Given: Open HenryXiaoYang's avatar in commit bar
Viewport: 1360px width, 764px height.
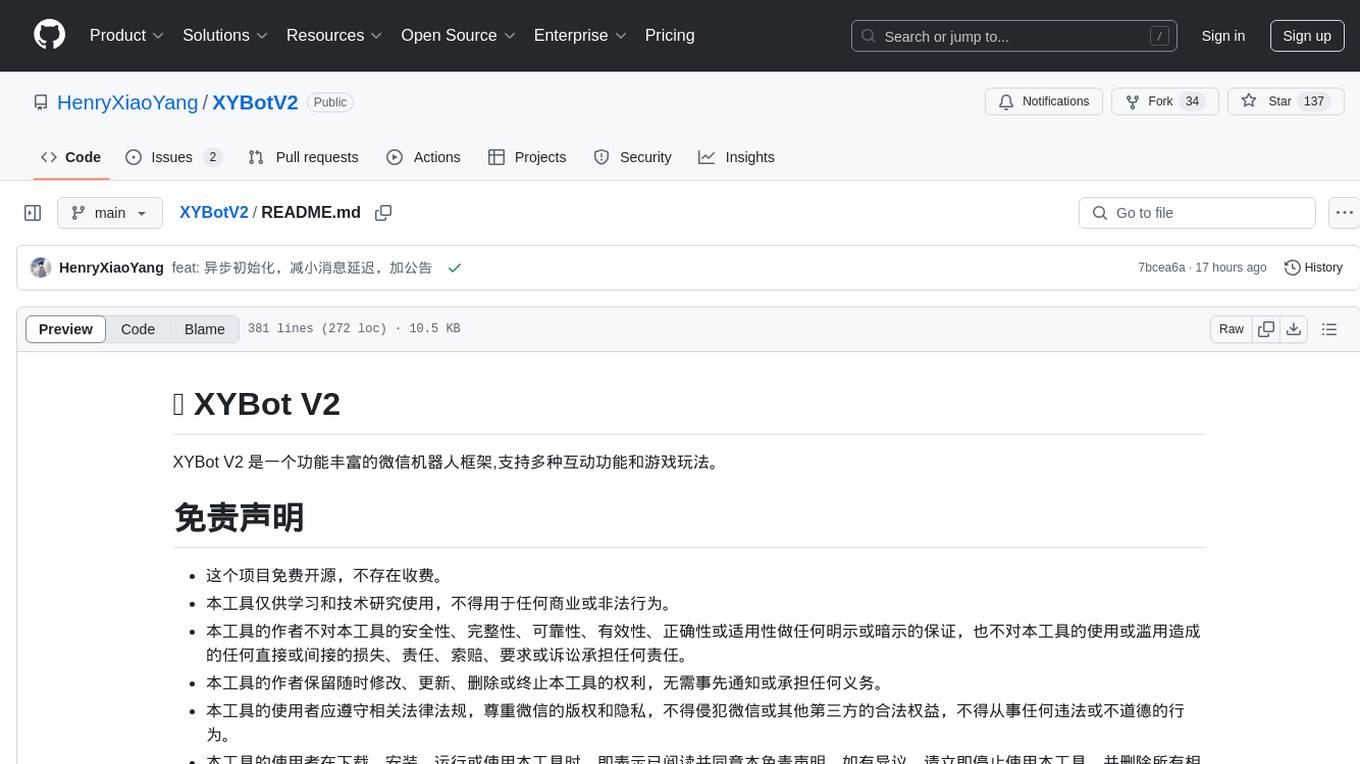Looking at the screenshot, I should (x=41, y=268).
